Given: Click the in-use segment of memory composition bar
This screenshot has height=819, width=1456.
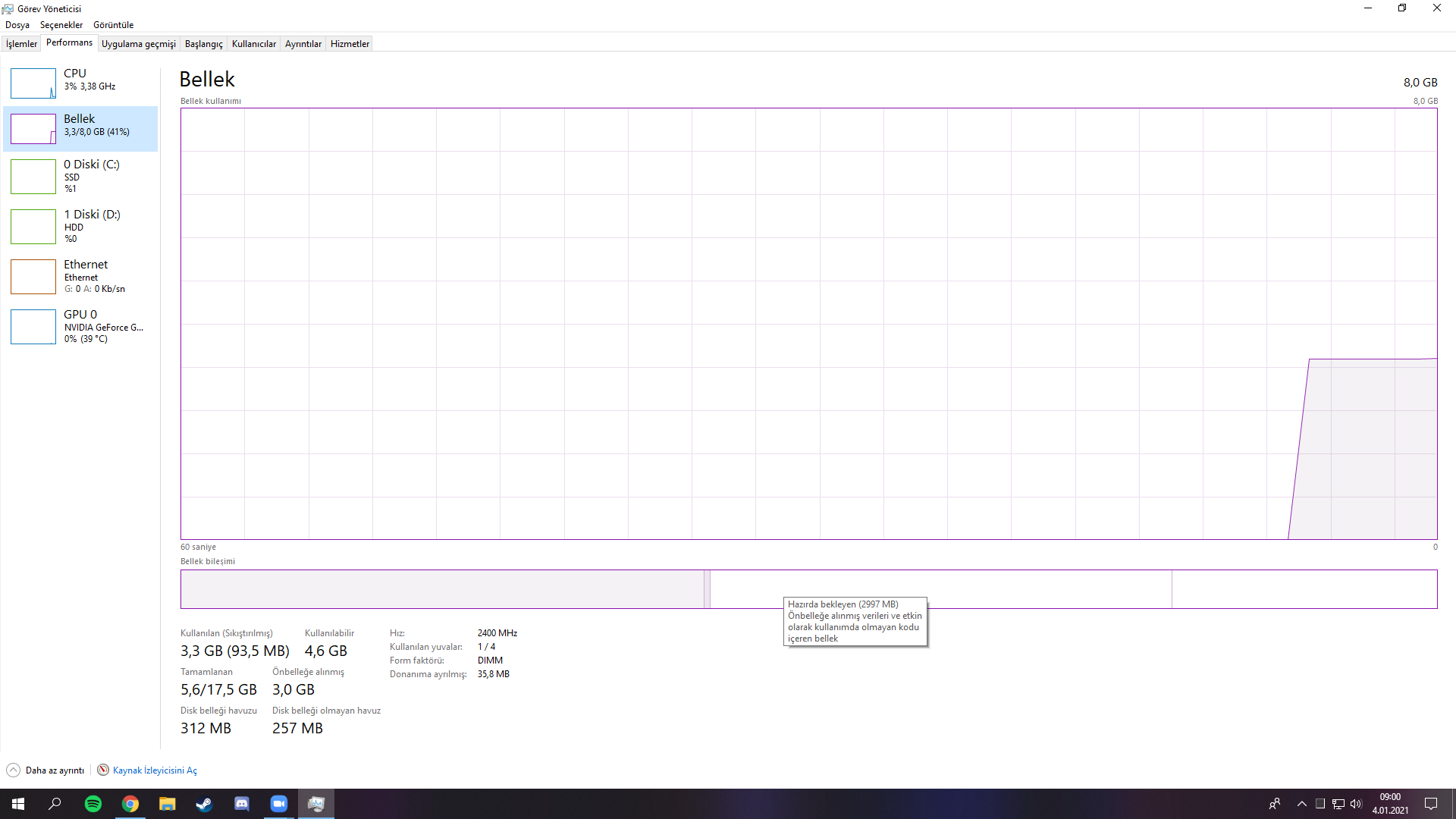Looking at the screenshot, I should point(442,589).
